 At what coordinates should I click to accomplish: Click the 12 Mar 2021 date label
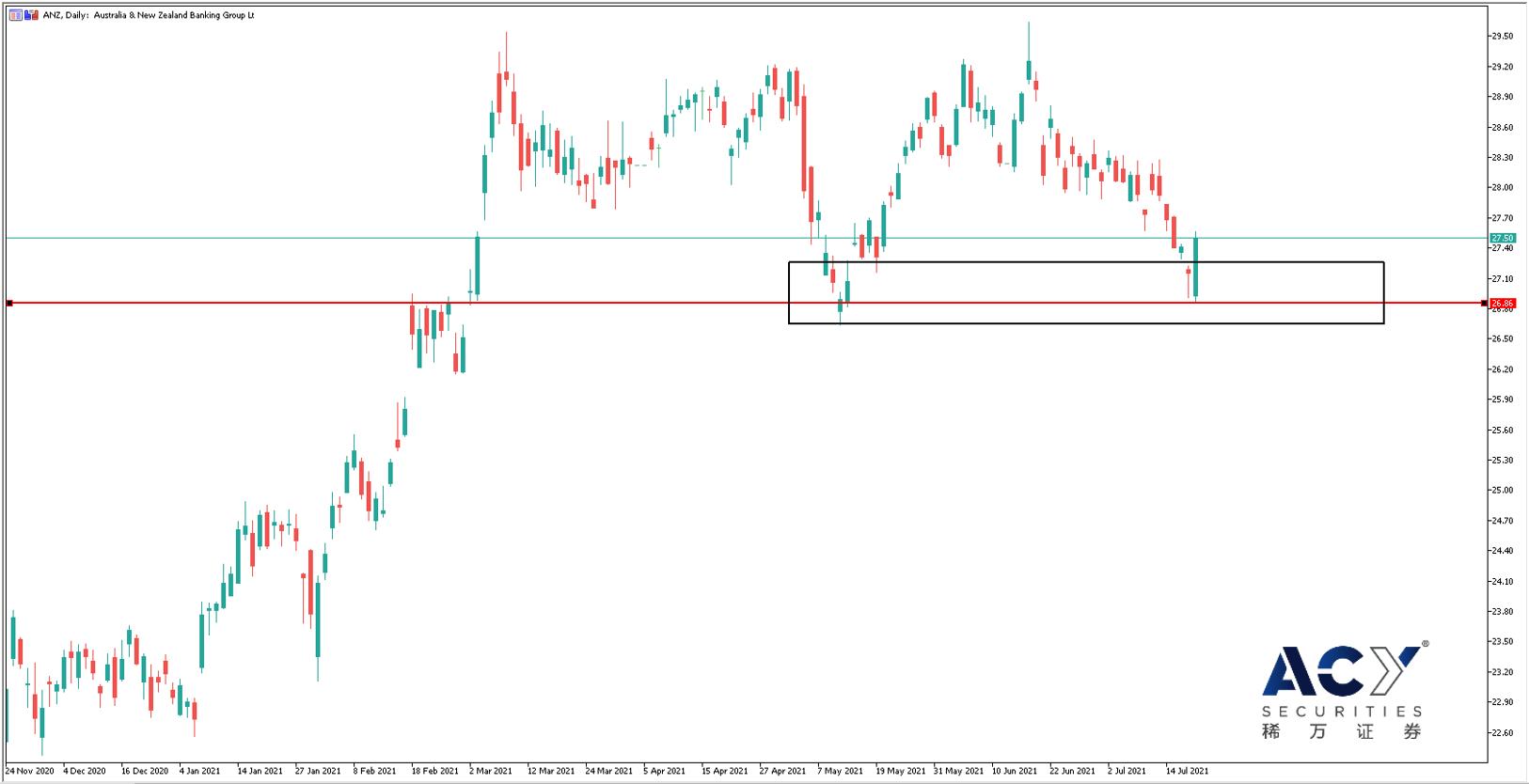tap(551, 771)
